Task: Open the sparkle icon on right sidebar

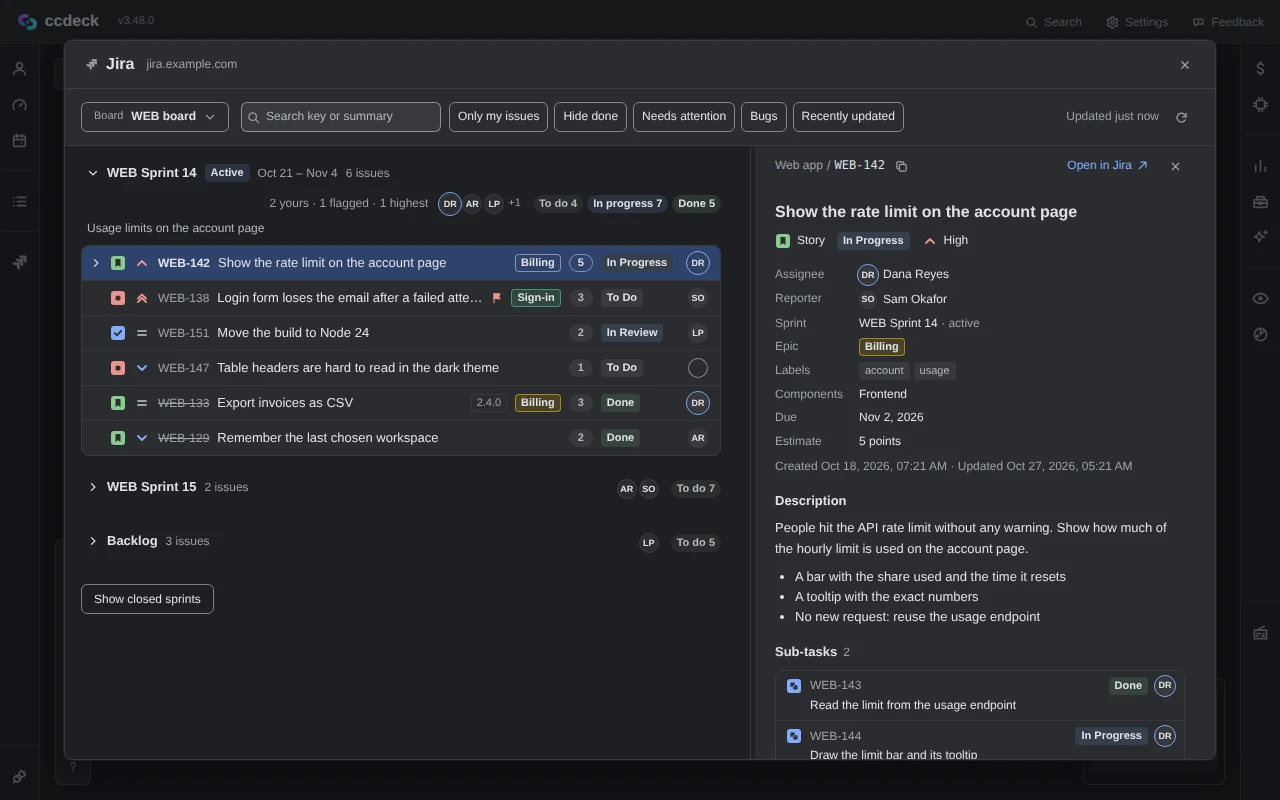Action: pos(1260,237)
